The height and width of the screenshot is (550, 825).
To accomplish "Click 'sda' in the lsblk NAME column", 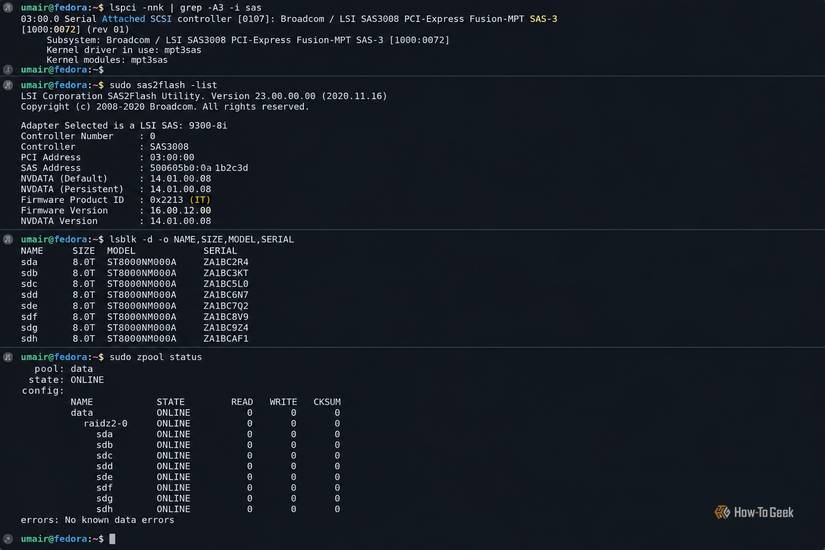I will pos(29,262).
